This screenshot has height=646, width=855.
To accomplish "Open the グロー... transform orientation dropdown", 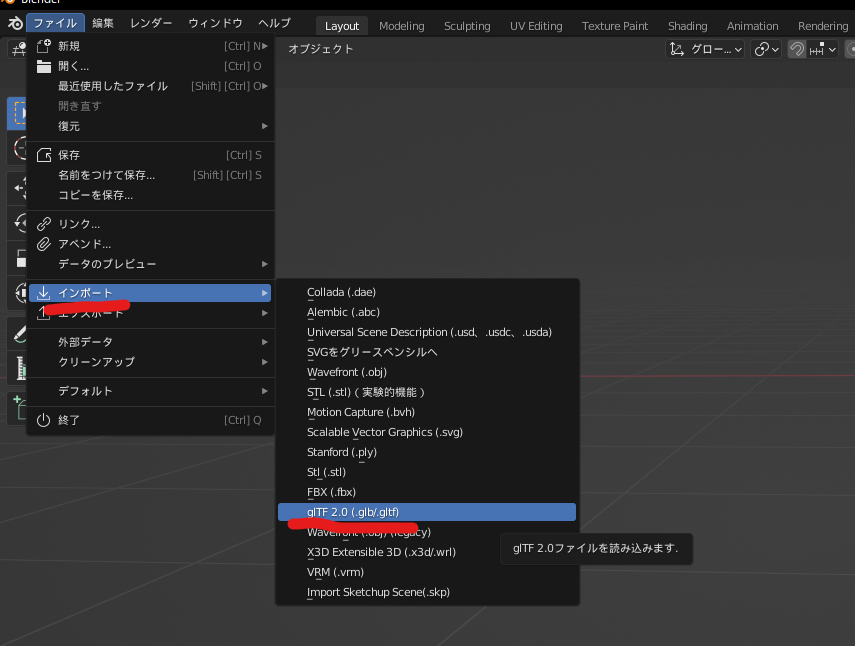I will (x=706, y=50).
